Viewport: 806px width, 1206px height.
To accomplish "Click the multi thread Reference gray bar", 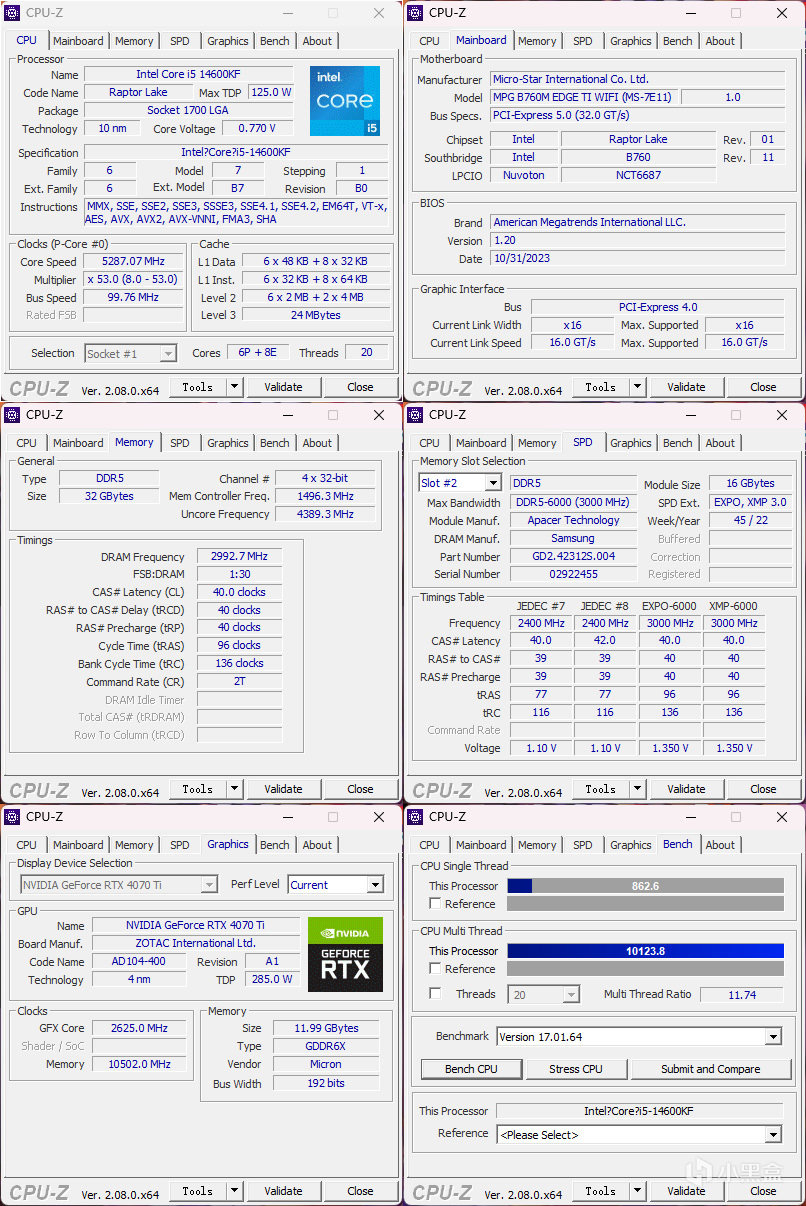I will (645, 969).
